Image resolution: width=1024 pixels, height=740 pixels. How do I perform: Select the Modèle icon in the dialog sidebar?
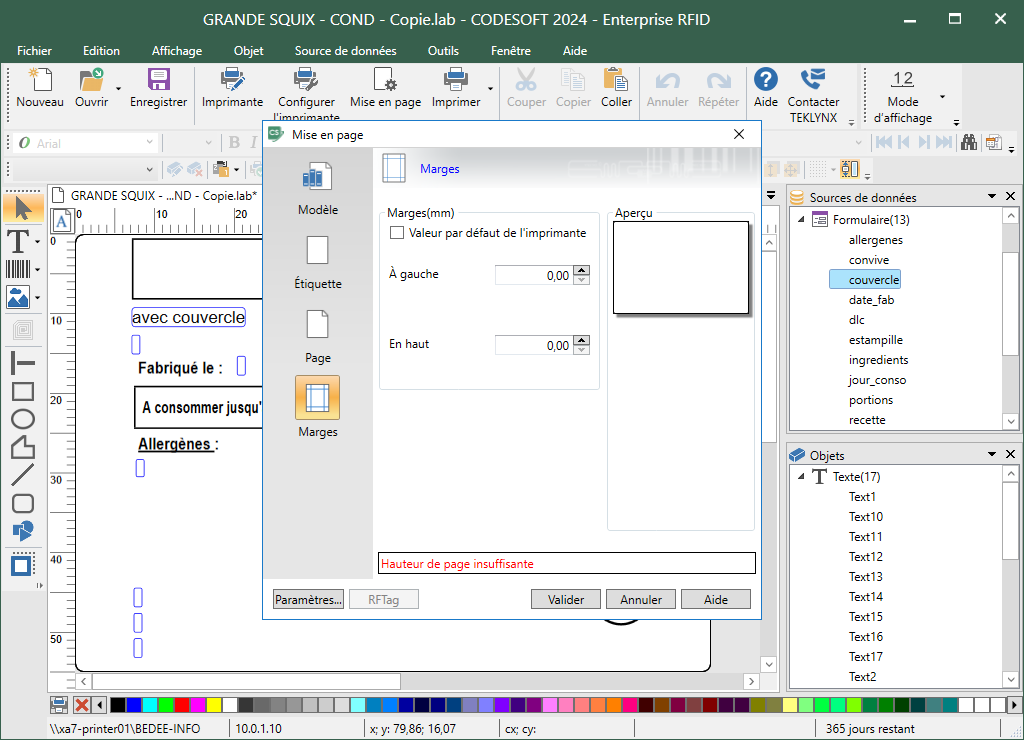[x=317, y=179]
